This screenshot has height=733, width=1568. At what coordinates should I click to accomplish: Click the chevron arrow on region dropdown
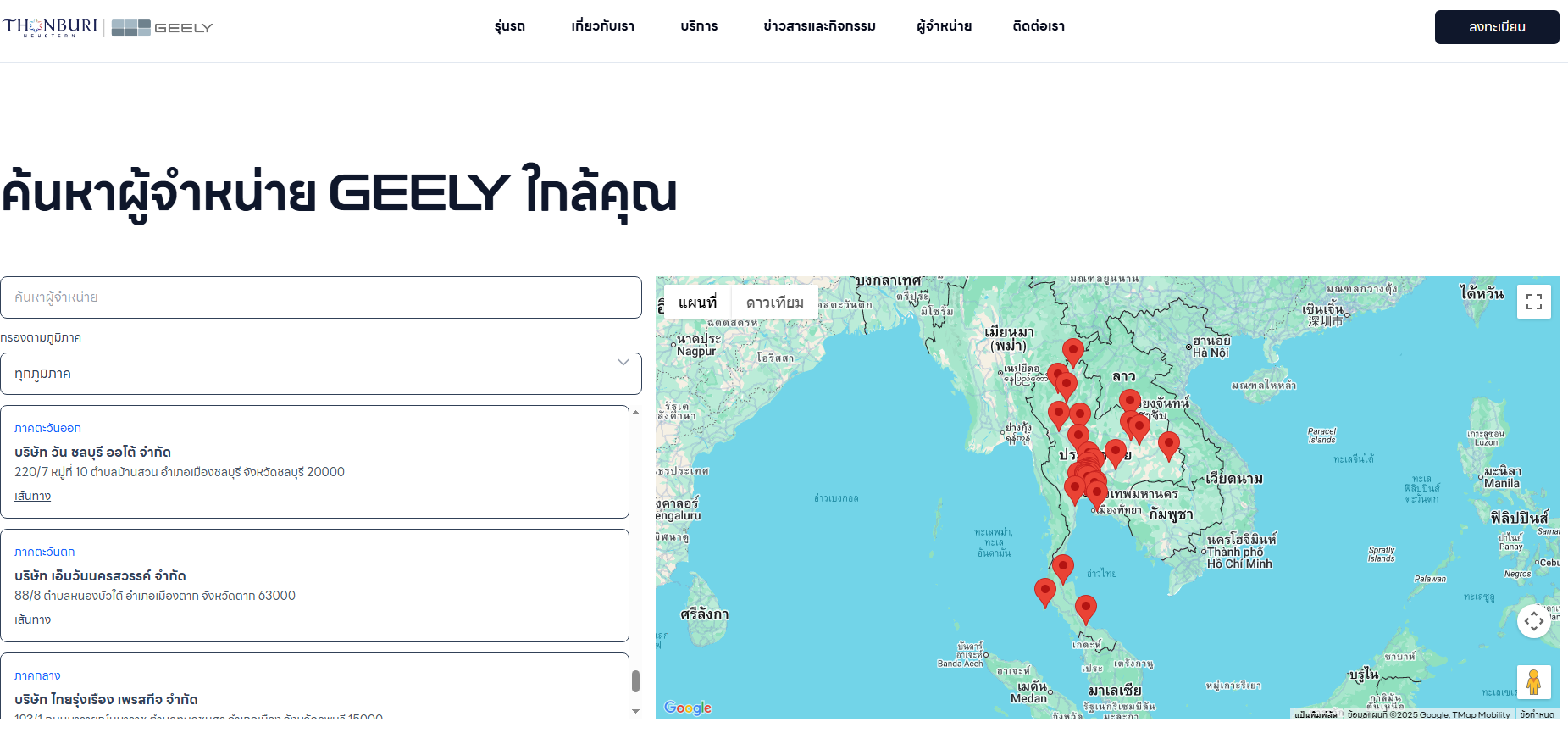coord(623,363)
